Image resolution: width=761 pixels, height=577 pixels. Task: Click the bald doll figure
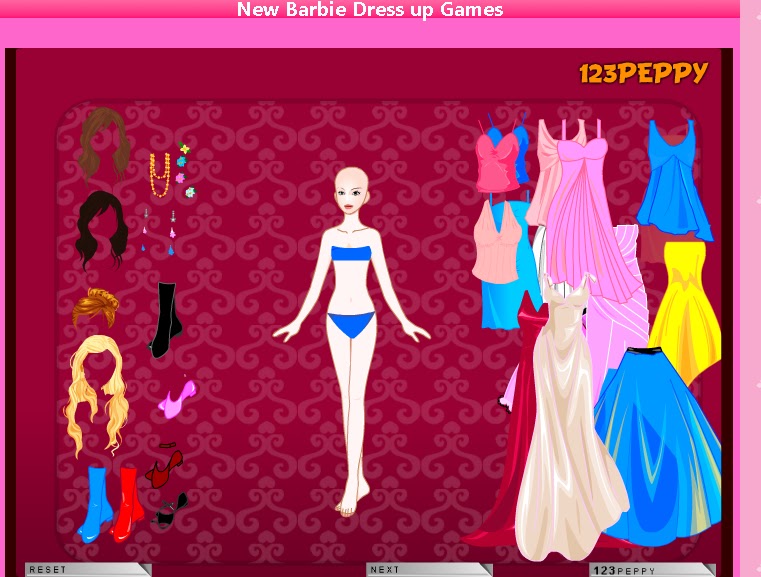coord(351,342)
